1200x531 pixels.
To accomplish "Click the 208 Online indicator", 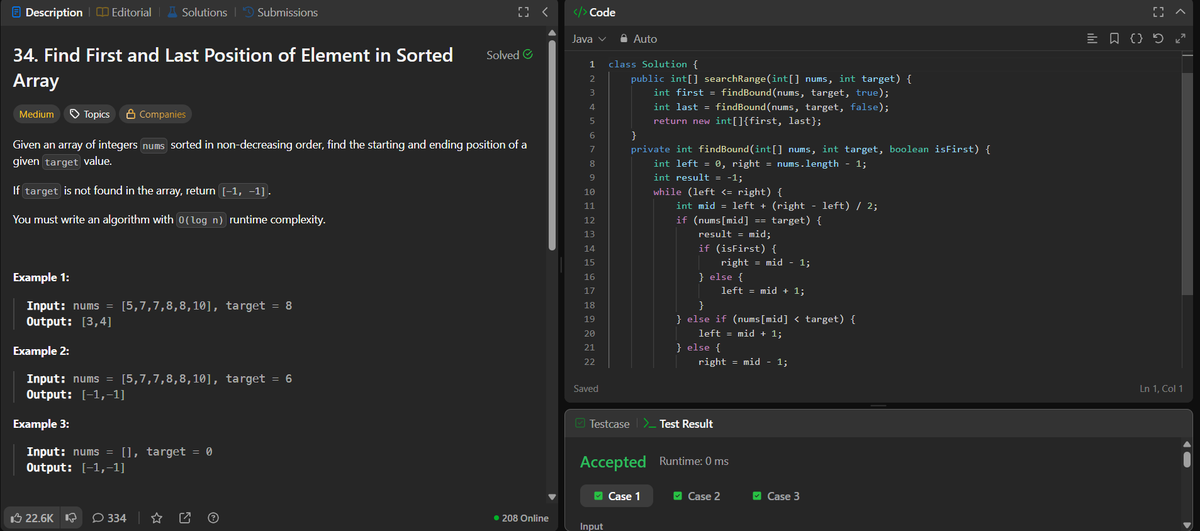I will (x=521, y=518).
